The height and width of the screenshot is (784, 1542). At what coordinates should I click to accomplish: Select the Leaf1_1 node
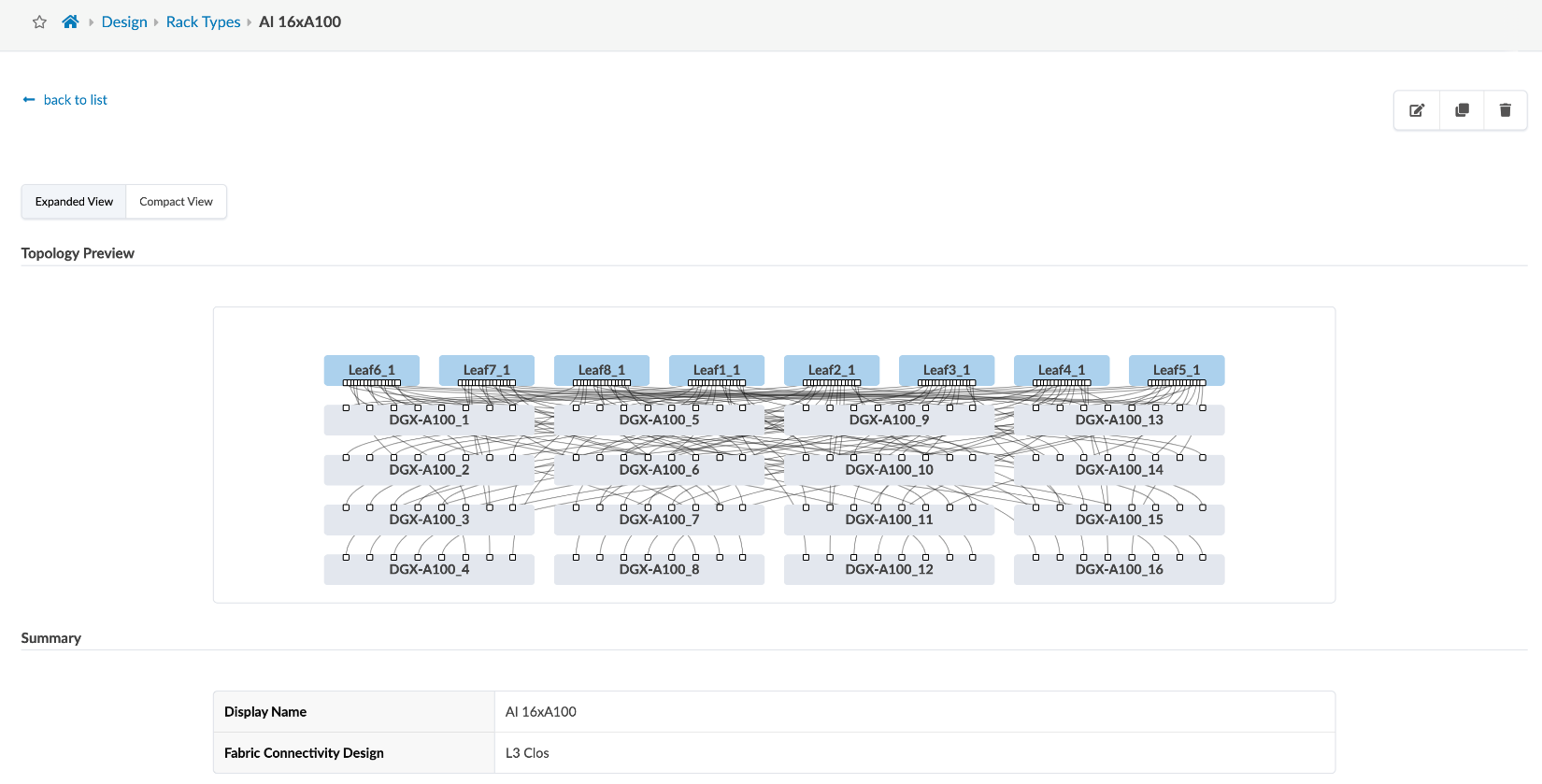pyautogui.click(x=717, y=370)
